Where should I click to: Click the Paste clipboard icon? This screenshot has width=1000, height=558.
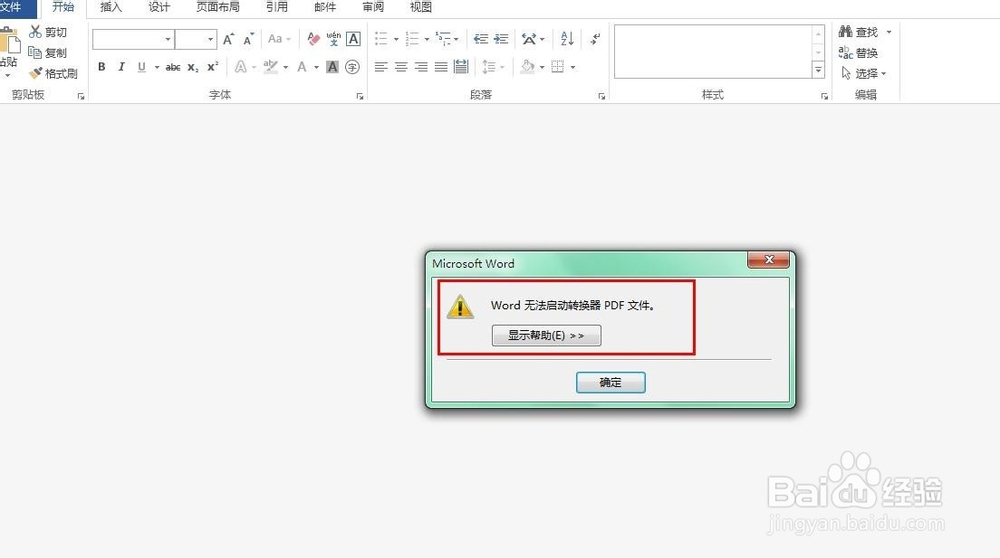click(x=10, y=40)
